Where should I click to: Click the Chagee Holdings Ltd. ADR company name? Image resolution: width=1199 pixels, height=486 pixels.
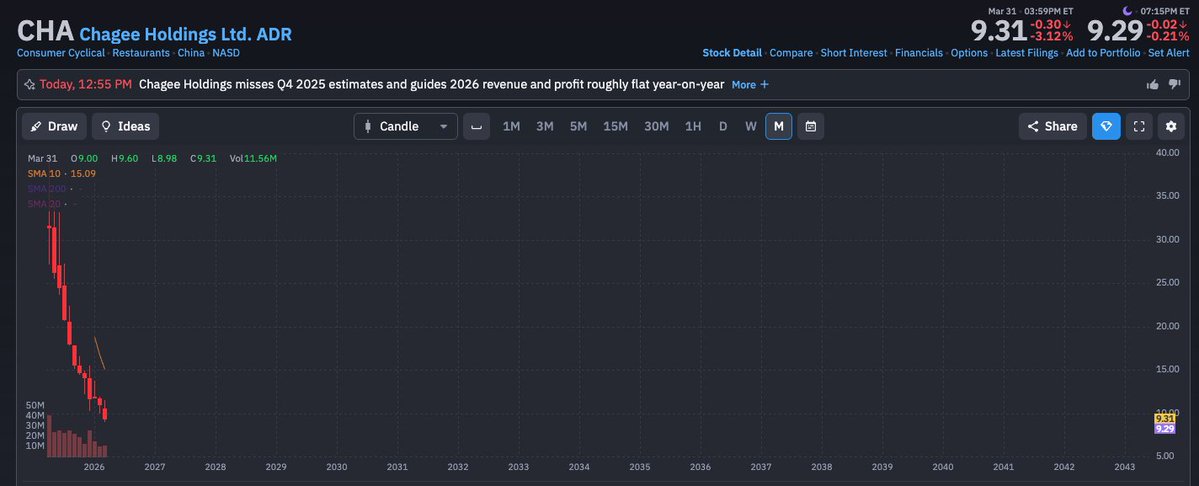186,34
